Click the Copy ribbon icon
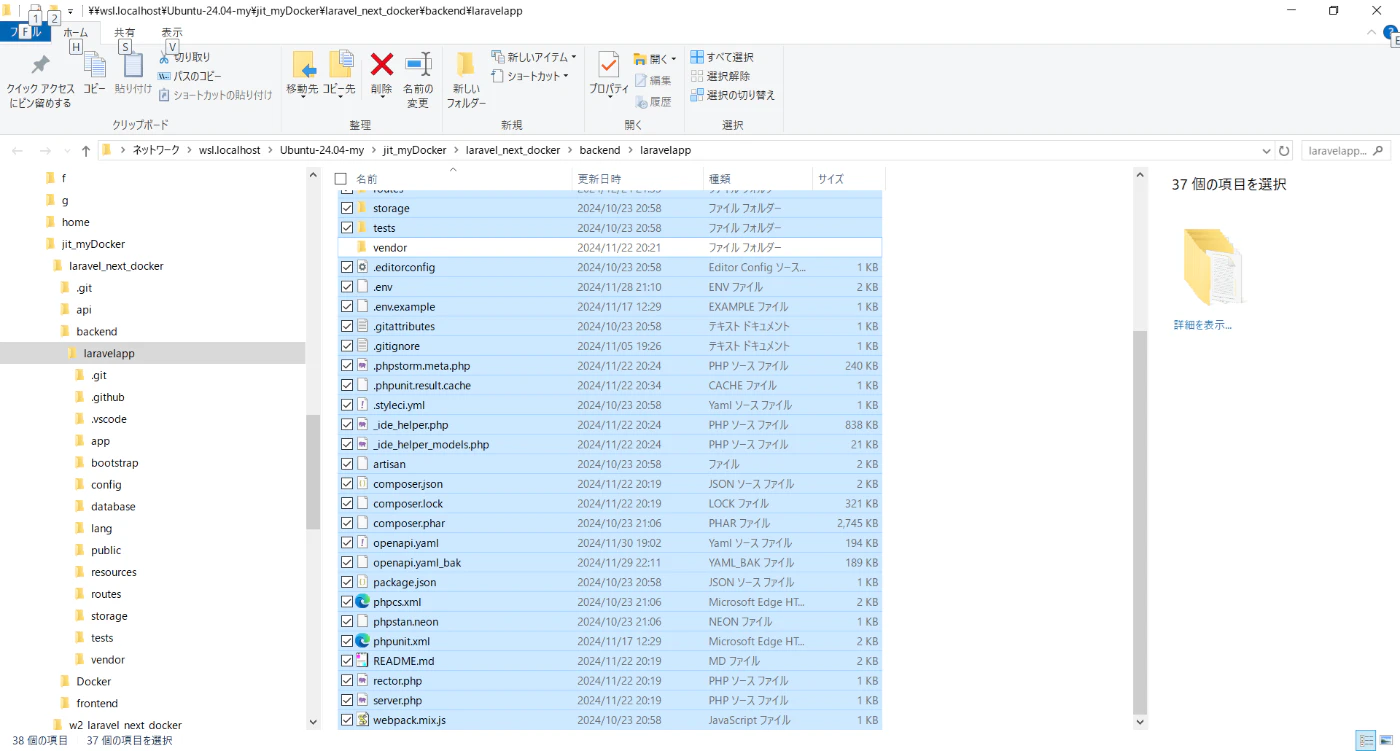Viewport: 1400px width, 751px height. pyautogui.click(x=94, y=66)
